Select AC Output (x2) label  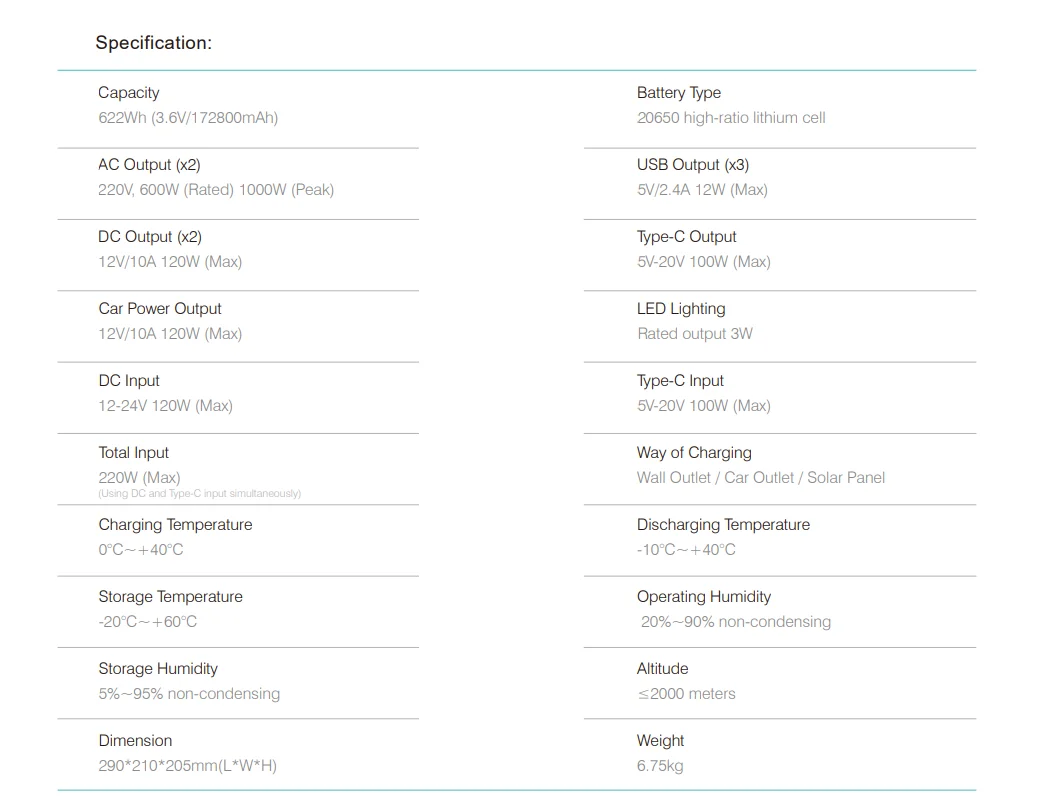[149, 165]
